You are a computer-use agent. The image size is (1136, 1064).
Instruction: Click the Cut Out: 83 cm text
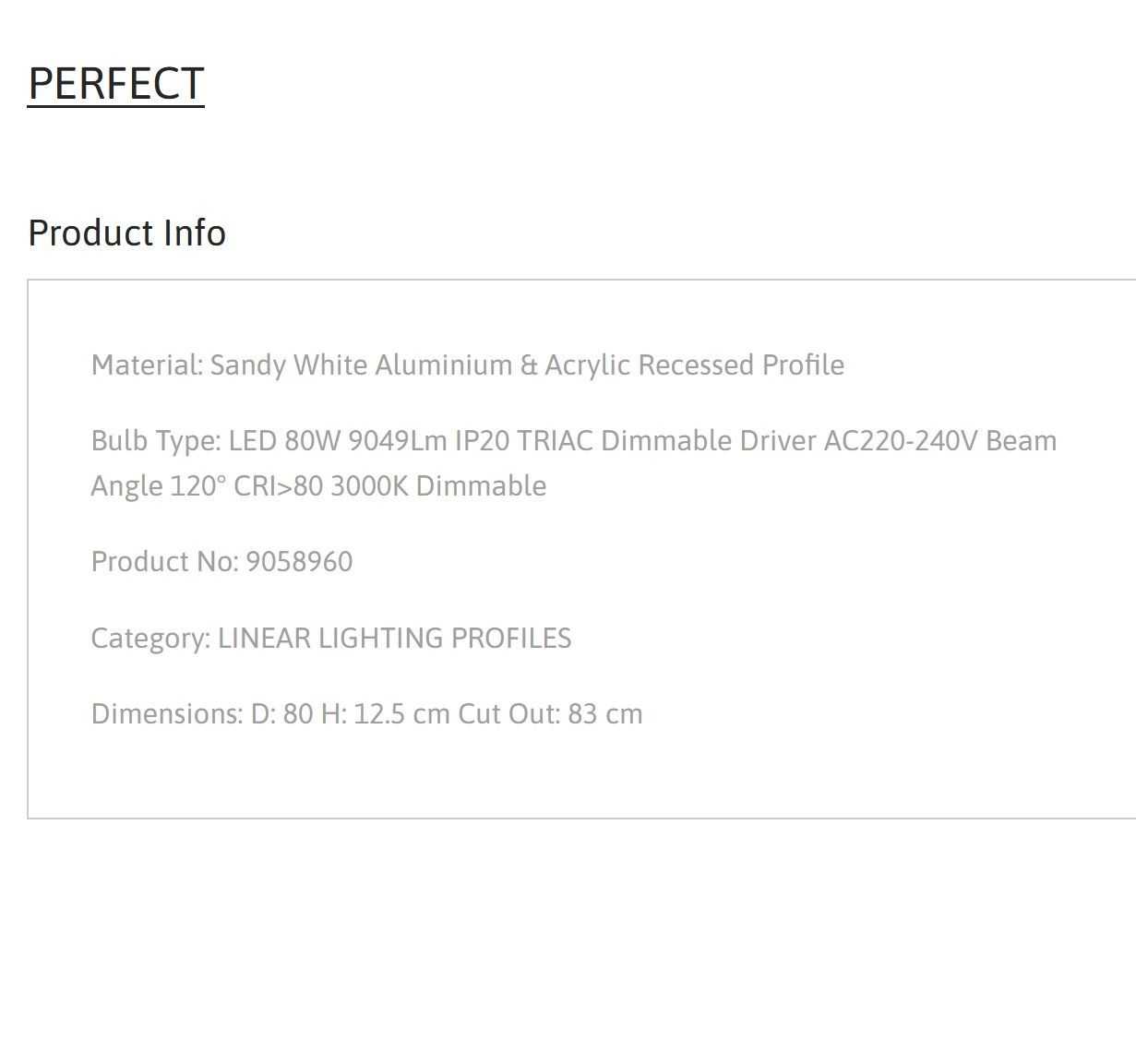550,713
